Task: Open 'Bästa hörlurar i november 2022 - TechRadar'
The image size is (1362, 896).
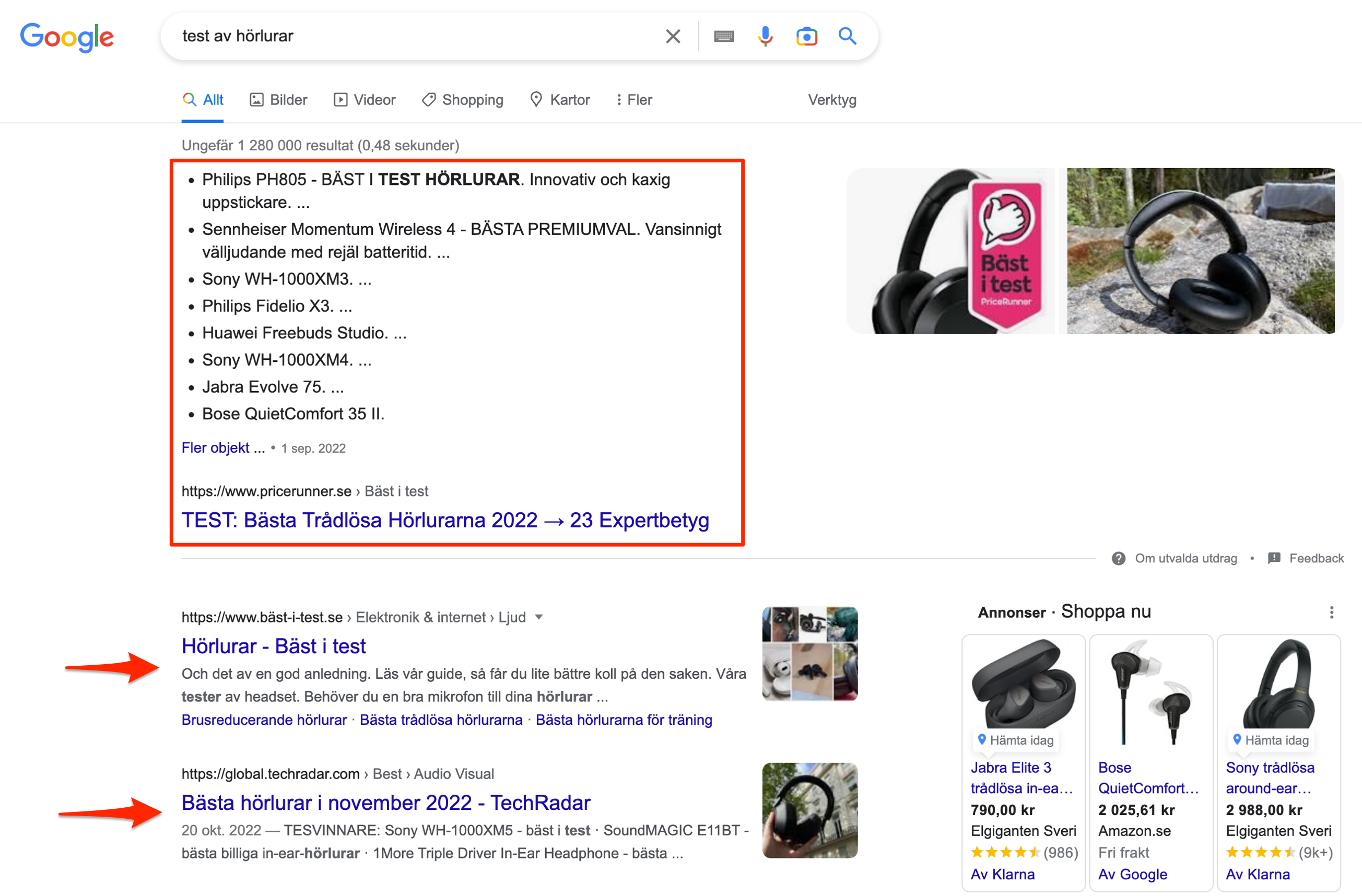Action: (x=386, y=803)
